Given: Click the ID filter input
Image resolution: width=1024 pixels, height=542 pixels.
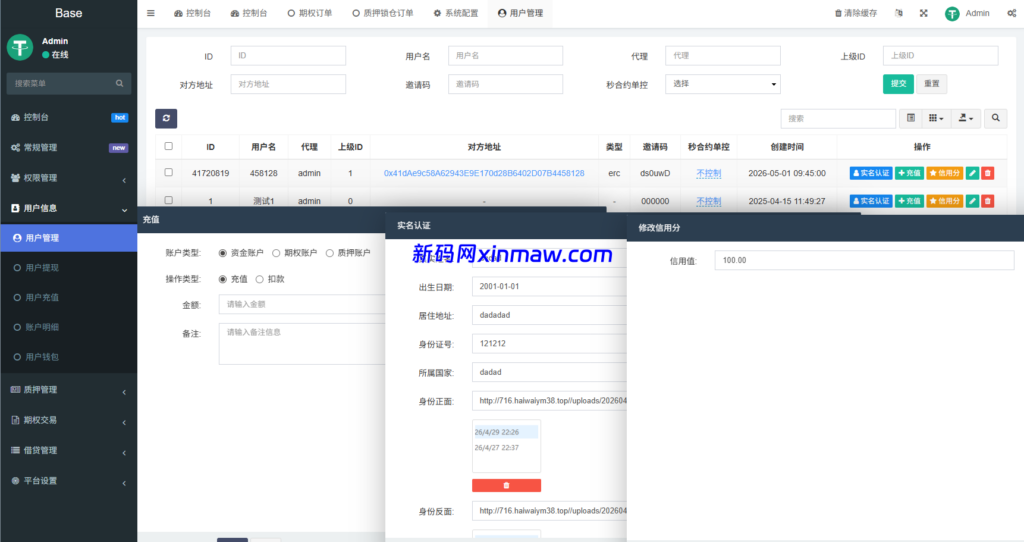Looking at the screenshot, I should 288,56.
